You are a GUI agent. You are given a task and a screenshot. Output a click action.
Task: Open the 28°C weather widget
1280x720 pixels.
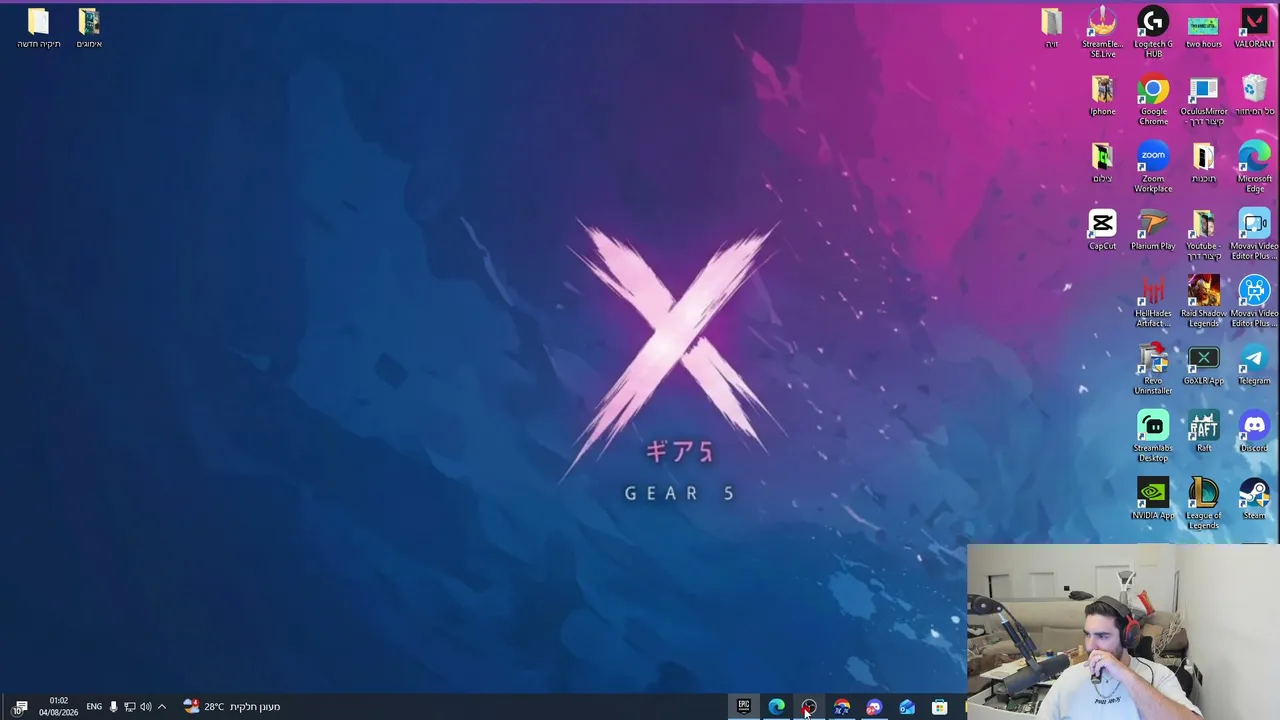[x=232, y=707]
